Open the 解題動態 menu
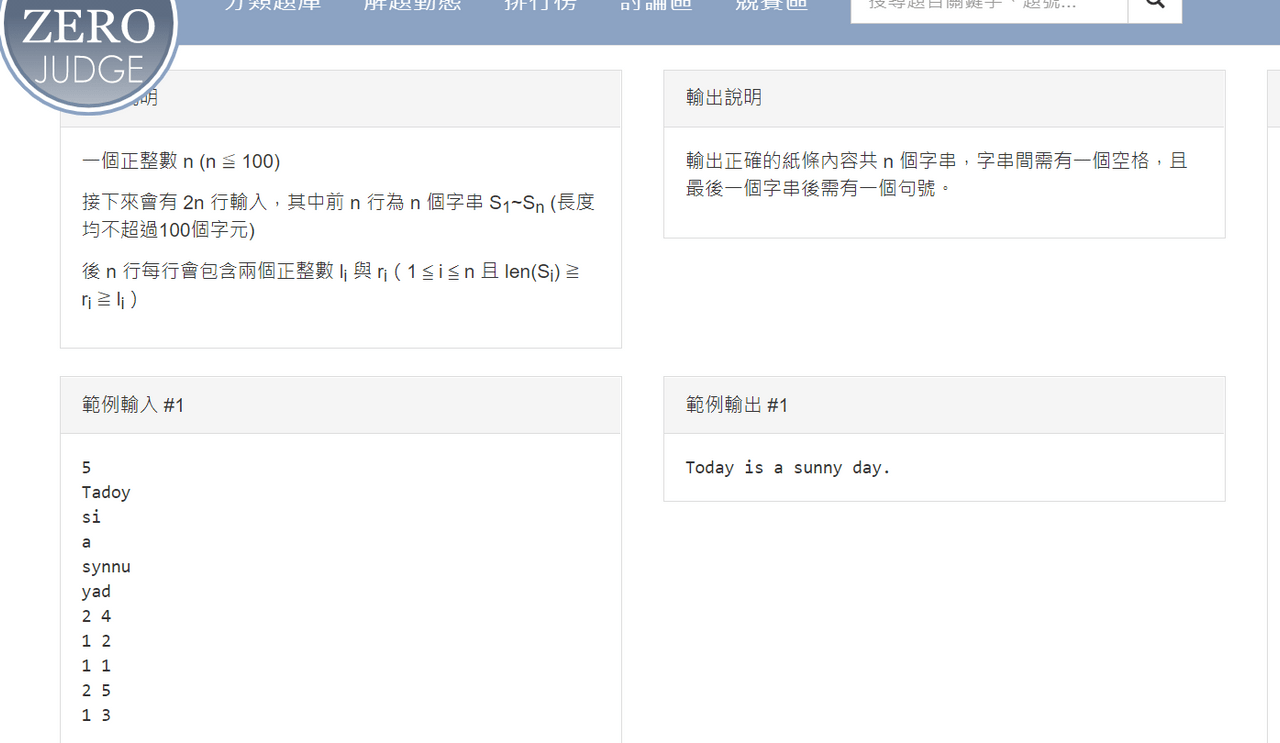The image size is (1280, 743). pos(411,6)
